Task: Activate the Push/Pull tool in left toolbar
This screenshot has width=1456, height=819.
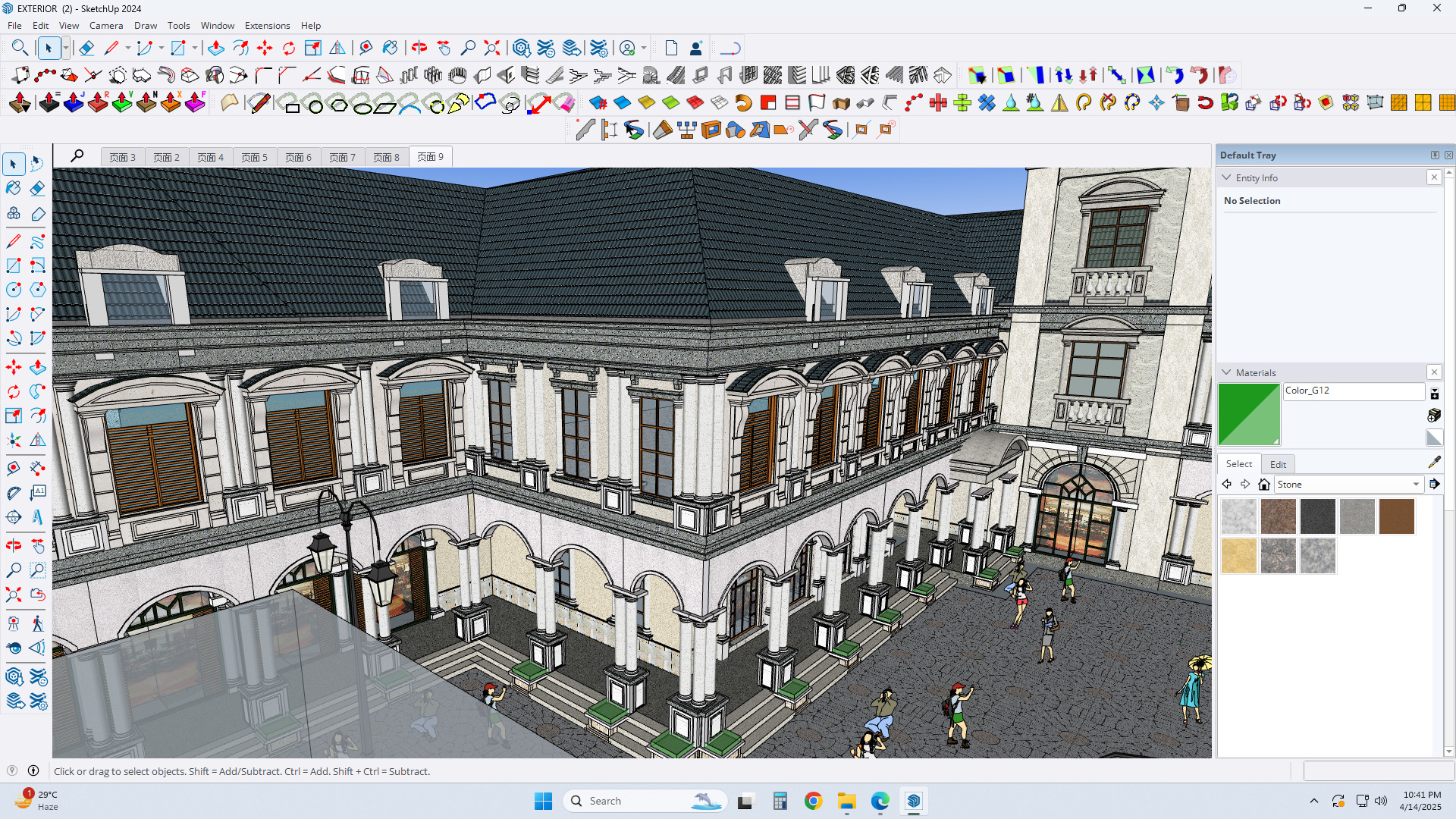Action: [x=37, y=368]
